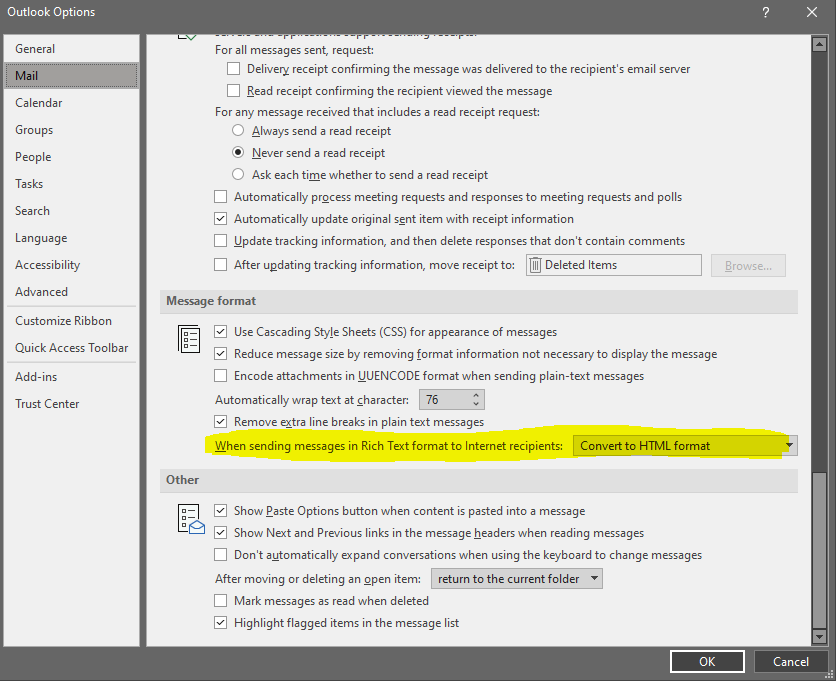Open Customize Ribbon options
Image resolution: width=836 pixels, height=681 pixels.
pyautogui.click(x=71, y=321)
